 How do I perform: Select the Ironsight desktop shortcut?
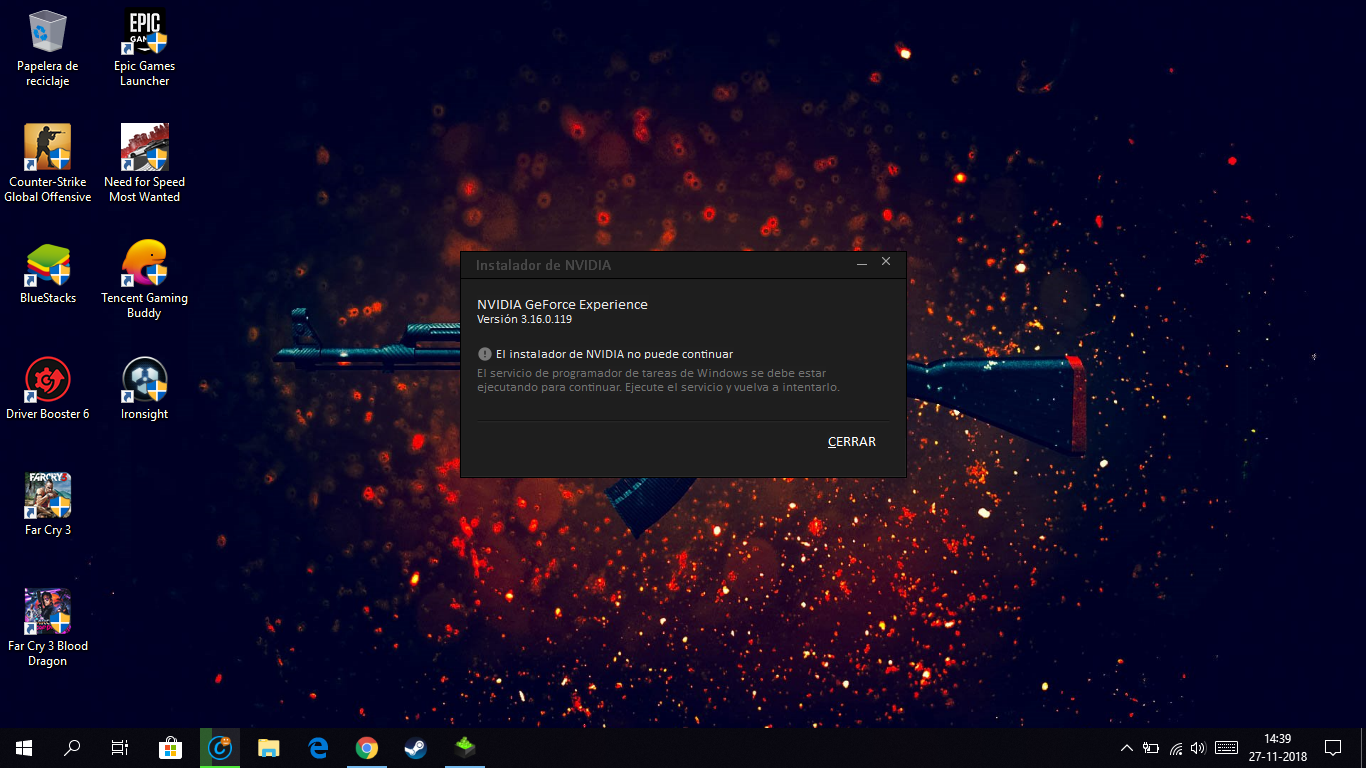145,389
